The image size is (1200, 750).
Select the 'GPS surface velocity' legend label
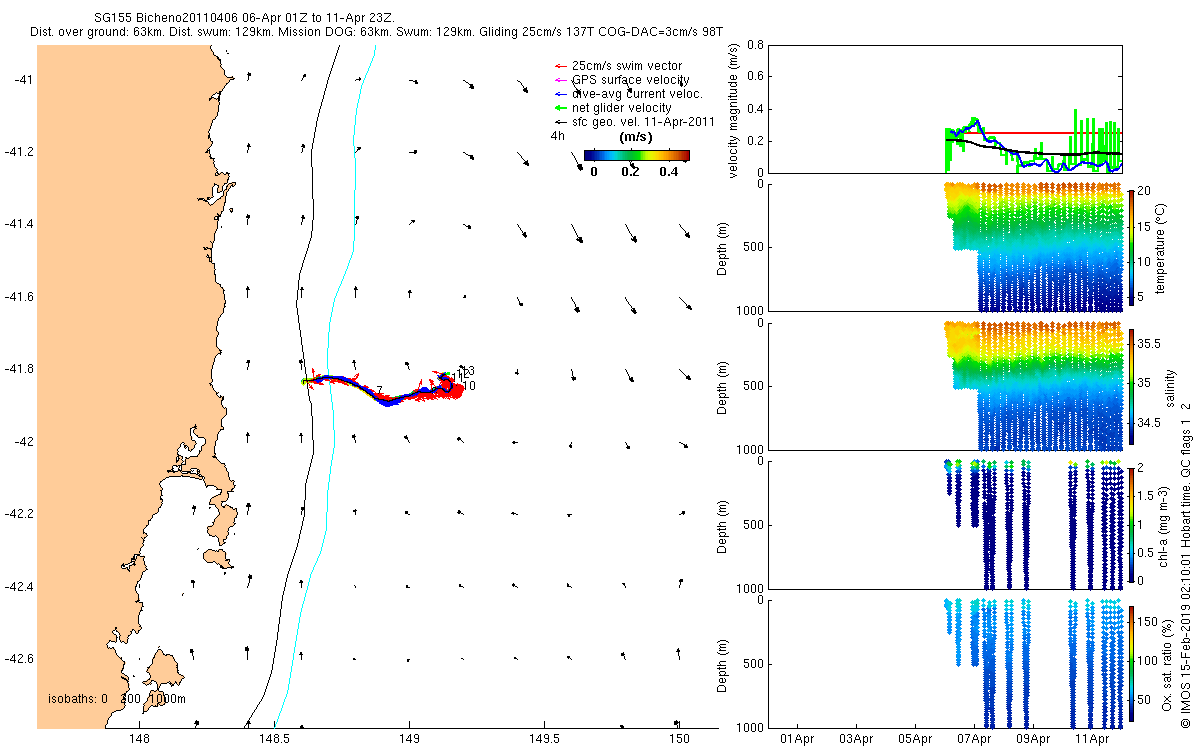(x=630, y=80)
